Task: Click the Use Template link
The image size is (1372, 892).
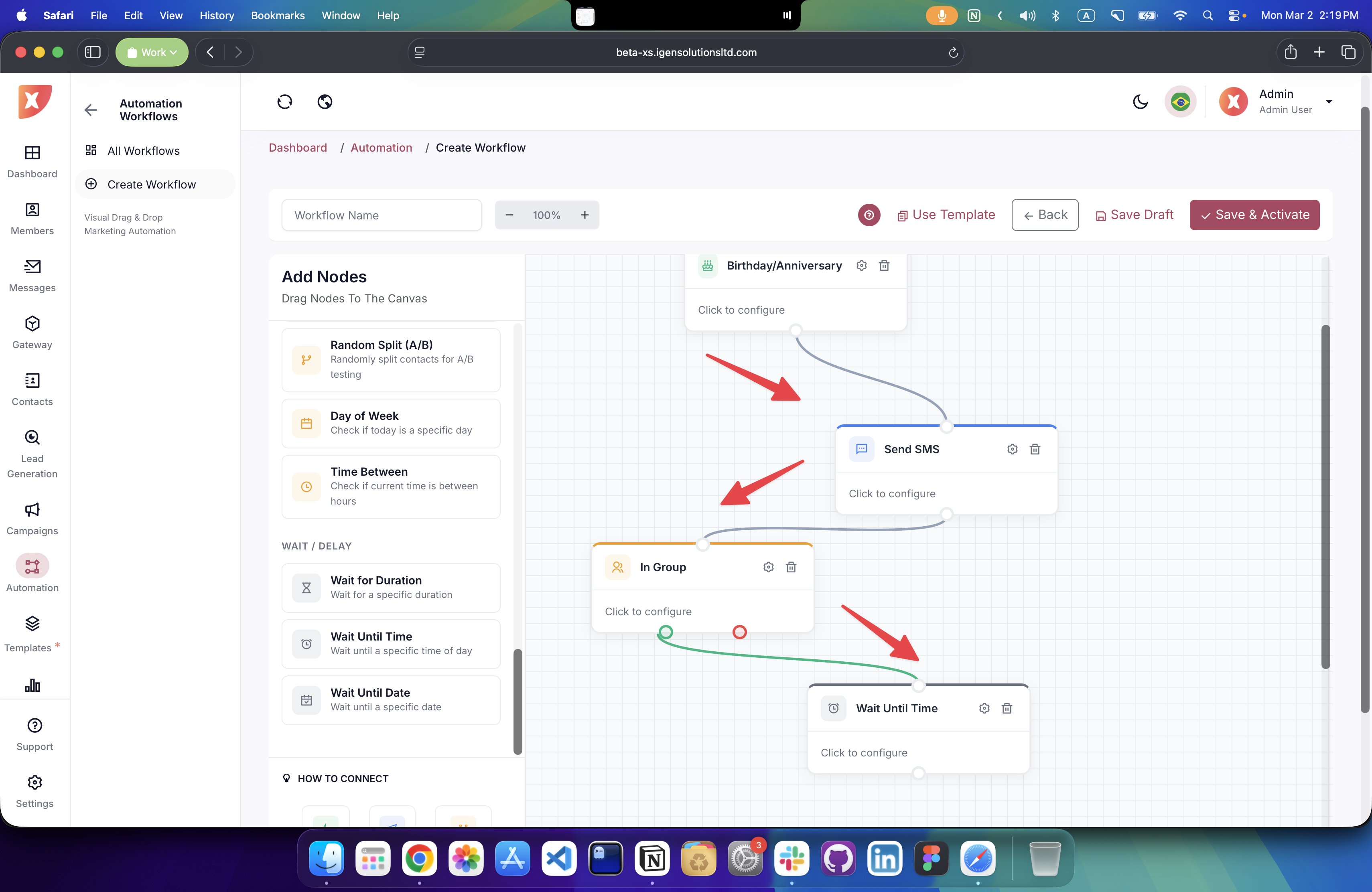Action: 946,215
